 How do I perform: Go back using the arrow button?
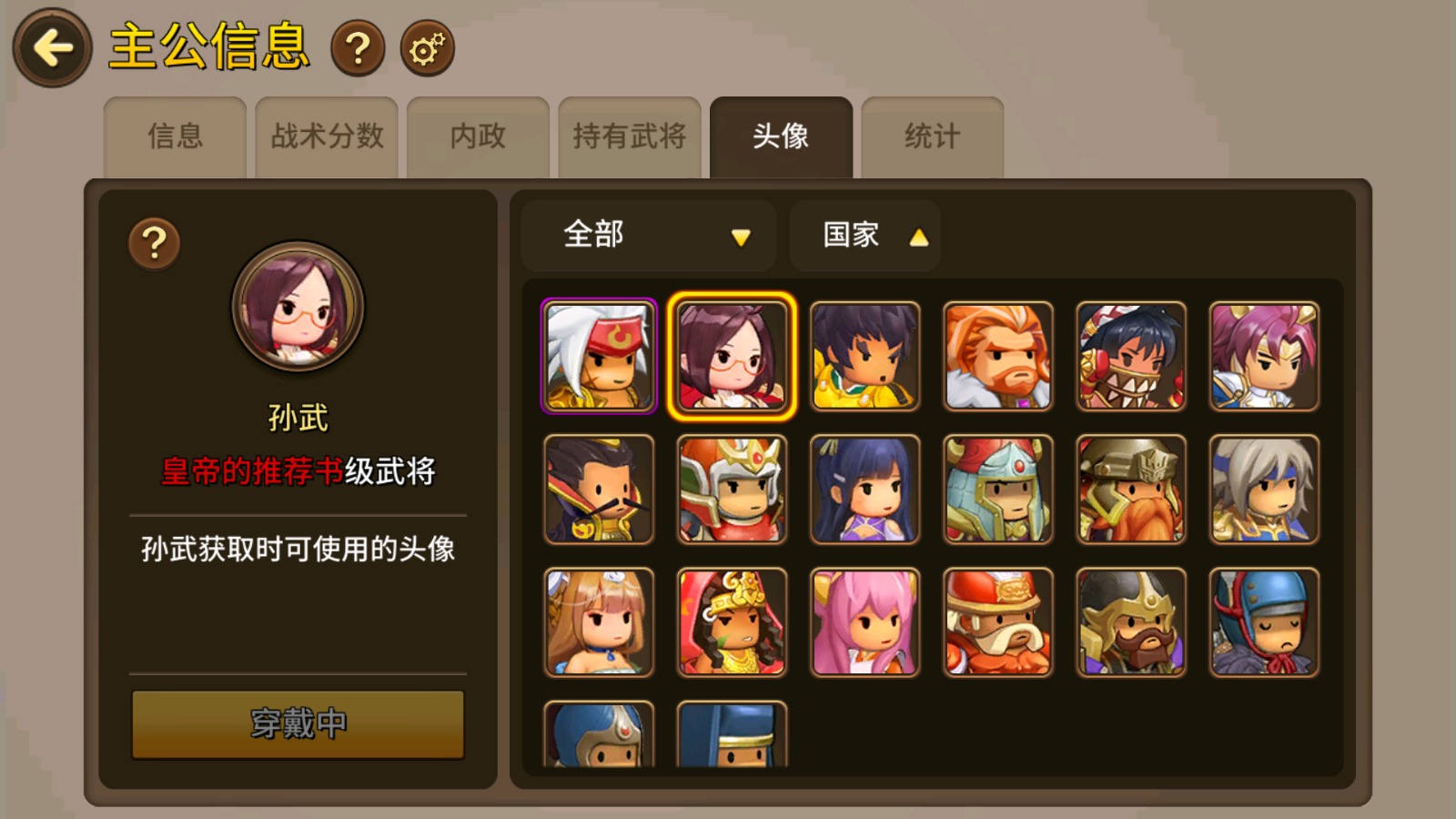(x=52, y=48)
